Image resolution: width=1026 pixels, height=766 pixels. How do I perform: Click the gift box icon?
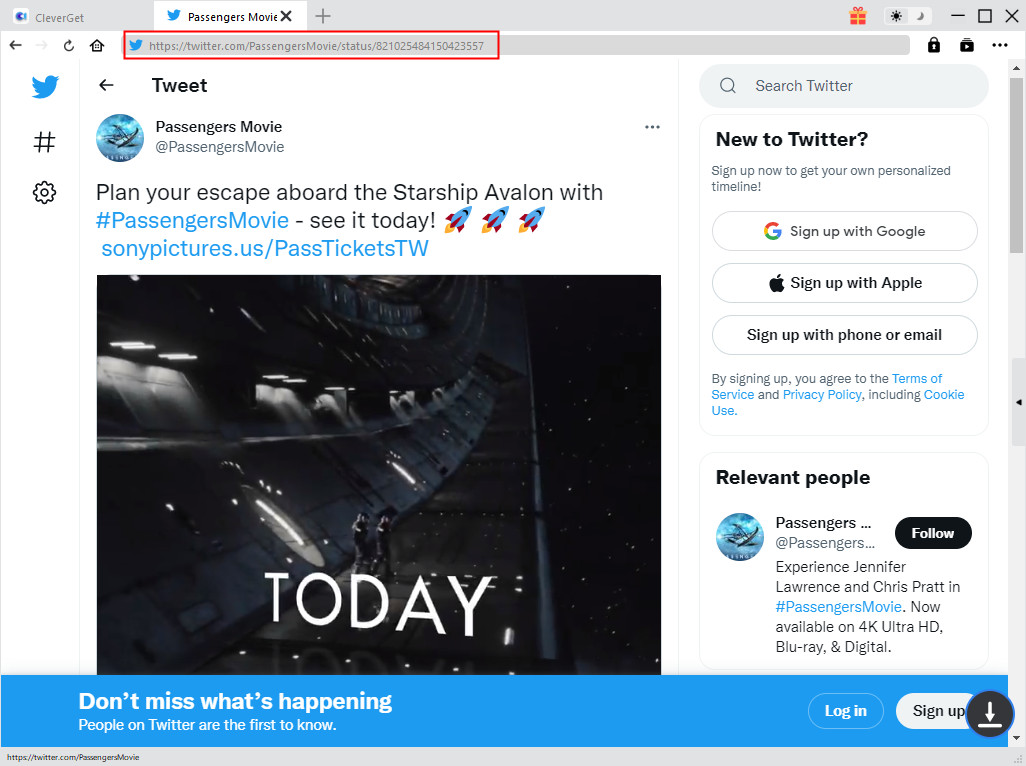[858, 16]
